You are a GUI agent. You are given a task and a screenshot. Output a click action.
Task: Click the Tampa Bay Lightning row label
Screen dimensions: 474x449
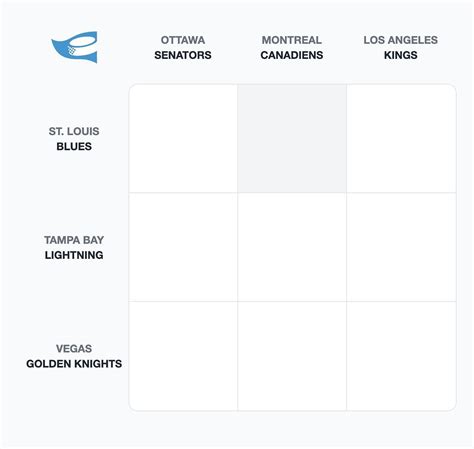point(74,247)
